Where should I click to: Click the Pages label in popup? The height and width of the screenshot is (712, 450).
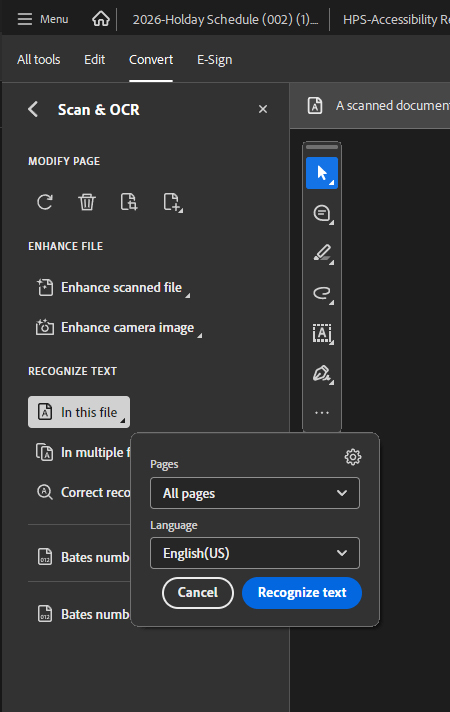pos(164,465)
